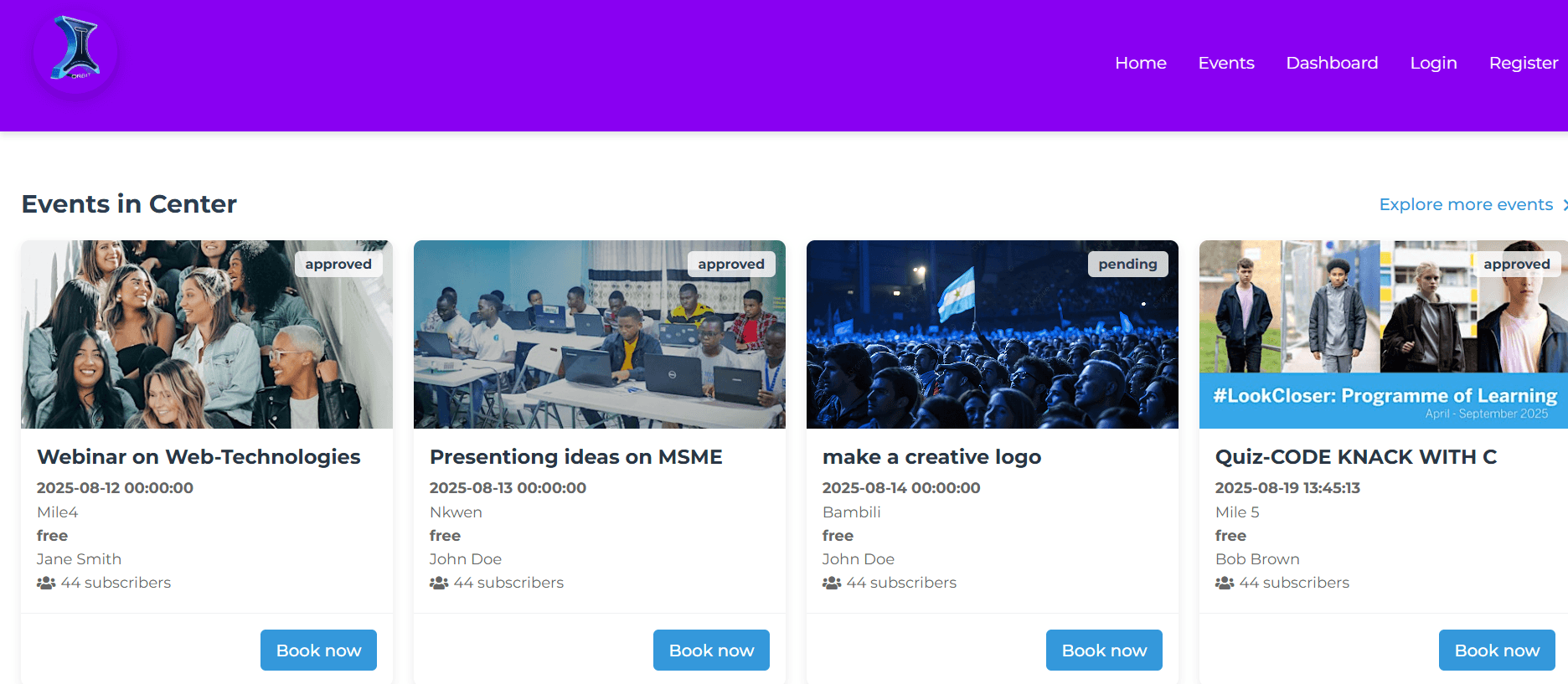The width and height of the screenshot is (1568, 684).
Task: Click the date 2025-08-12 00:00:00
Action: tap(115, 487)
